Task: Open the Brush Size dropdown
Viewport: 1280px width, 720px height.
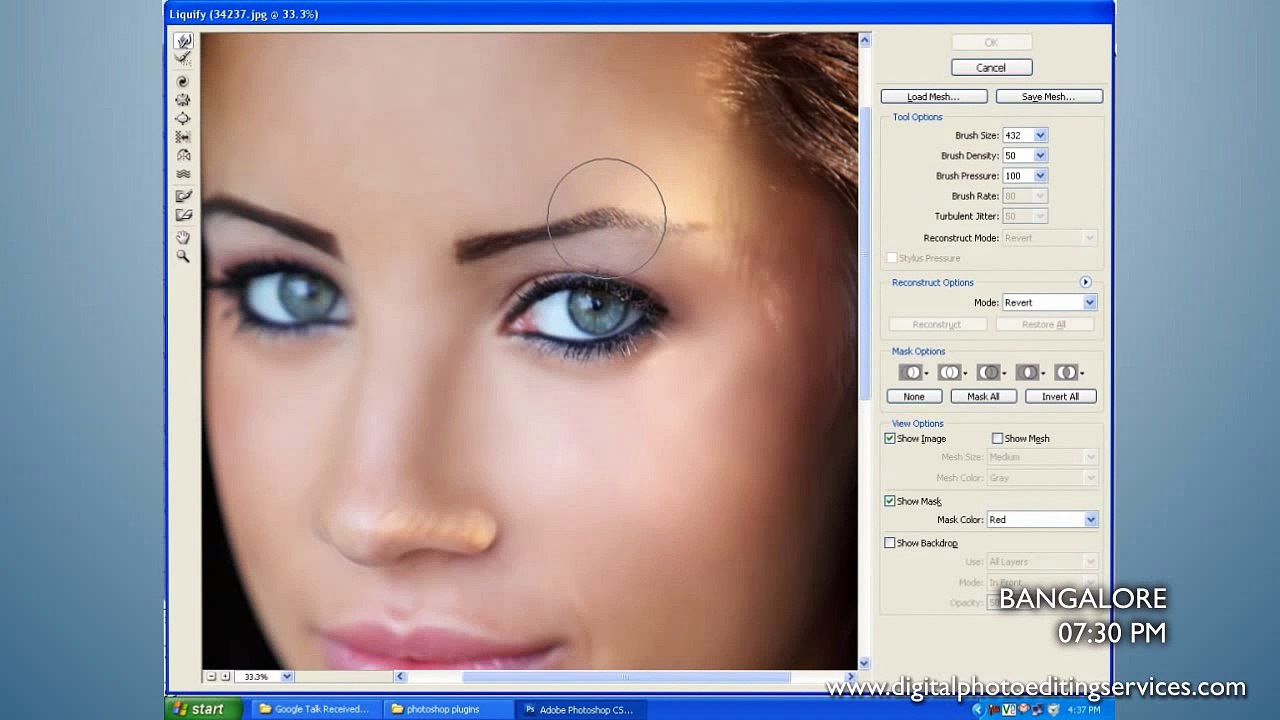Action: point(1040,135)
